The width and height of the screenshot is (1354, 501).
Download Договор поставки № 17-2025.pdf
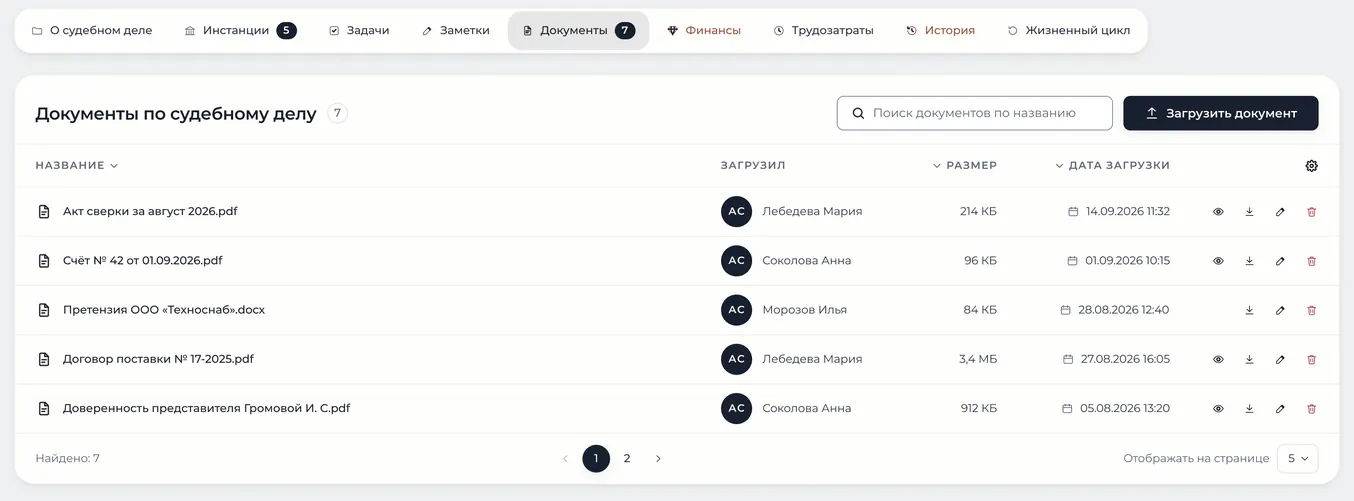1249,359
